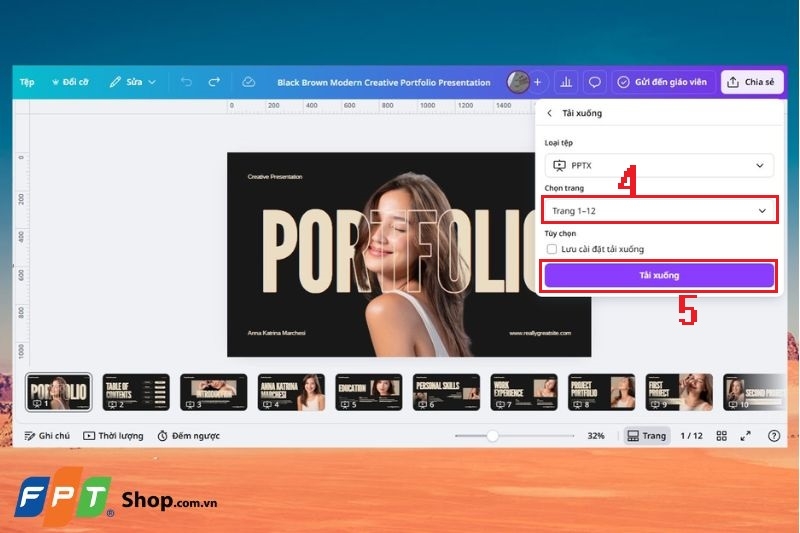Open the Trang 1–12 page dropdown

pos(659,211)
